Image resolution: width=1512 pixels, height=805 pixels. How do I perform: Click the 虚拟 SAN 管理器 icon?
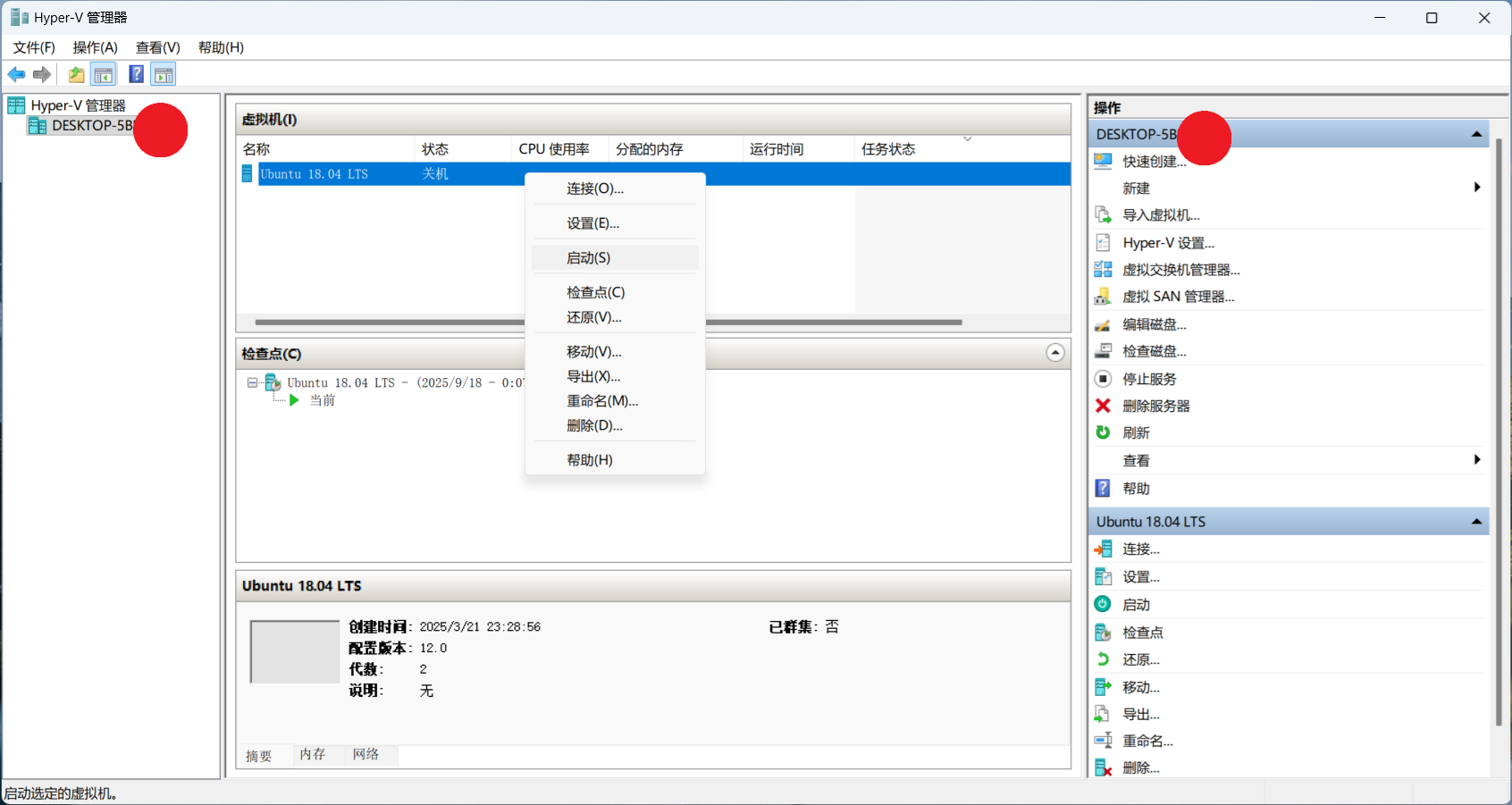[1103, 296]
